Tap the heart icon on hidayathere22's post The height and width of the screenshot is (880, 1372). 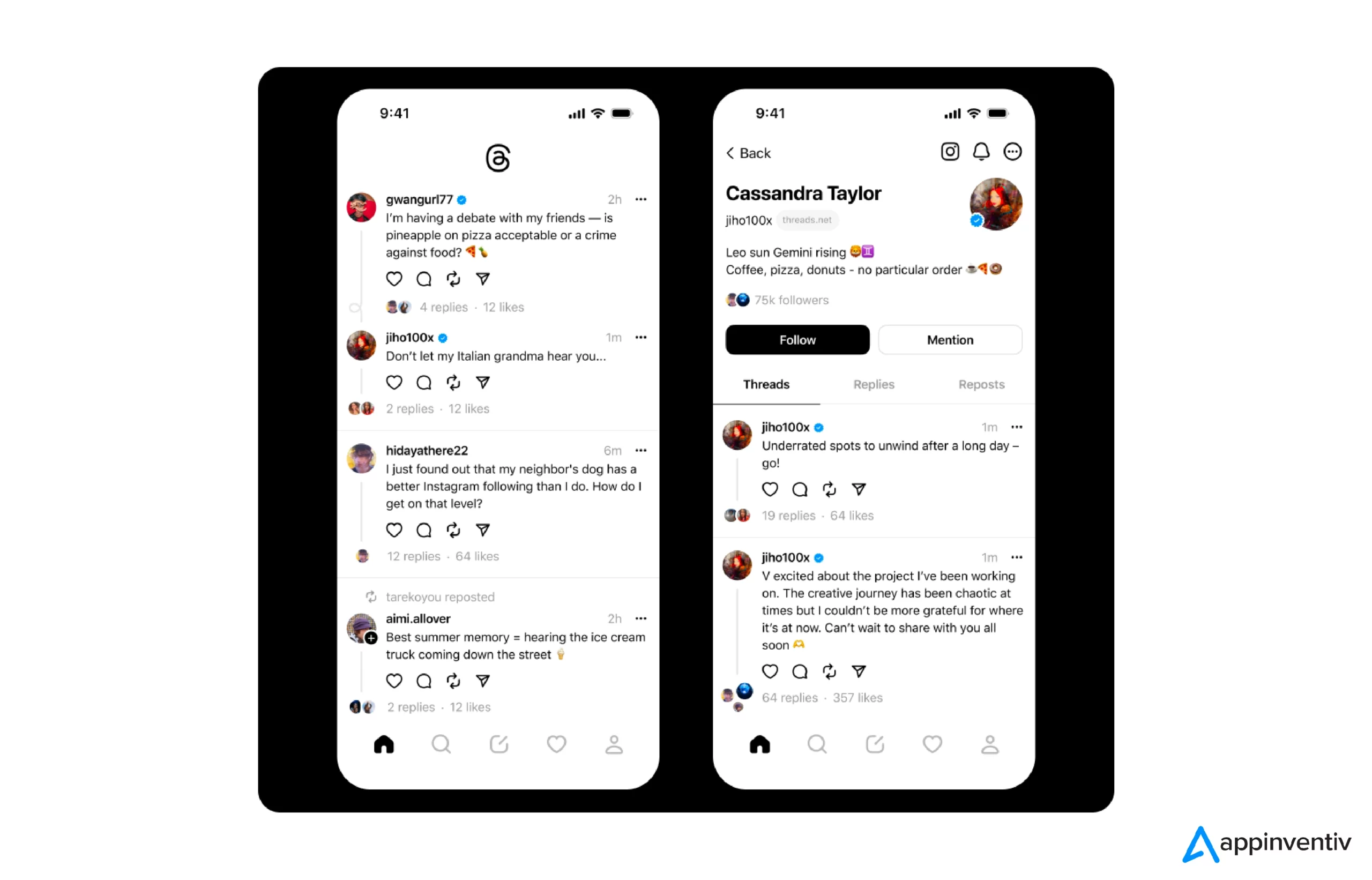(x=395, y=530)
